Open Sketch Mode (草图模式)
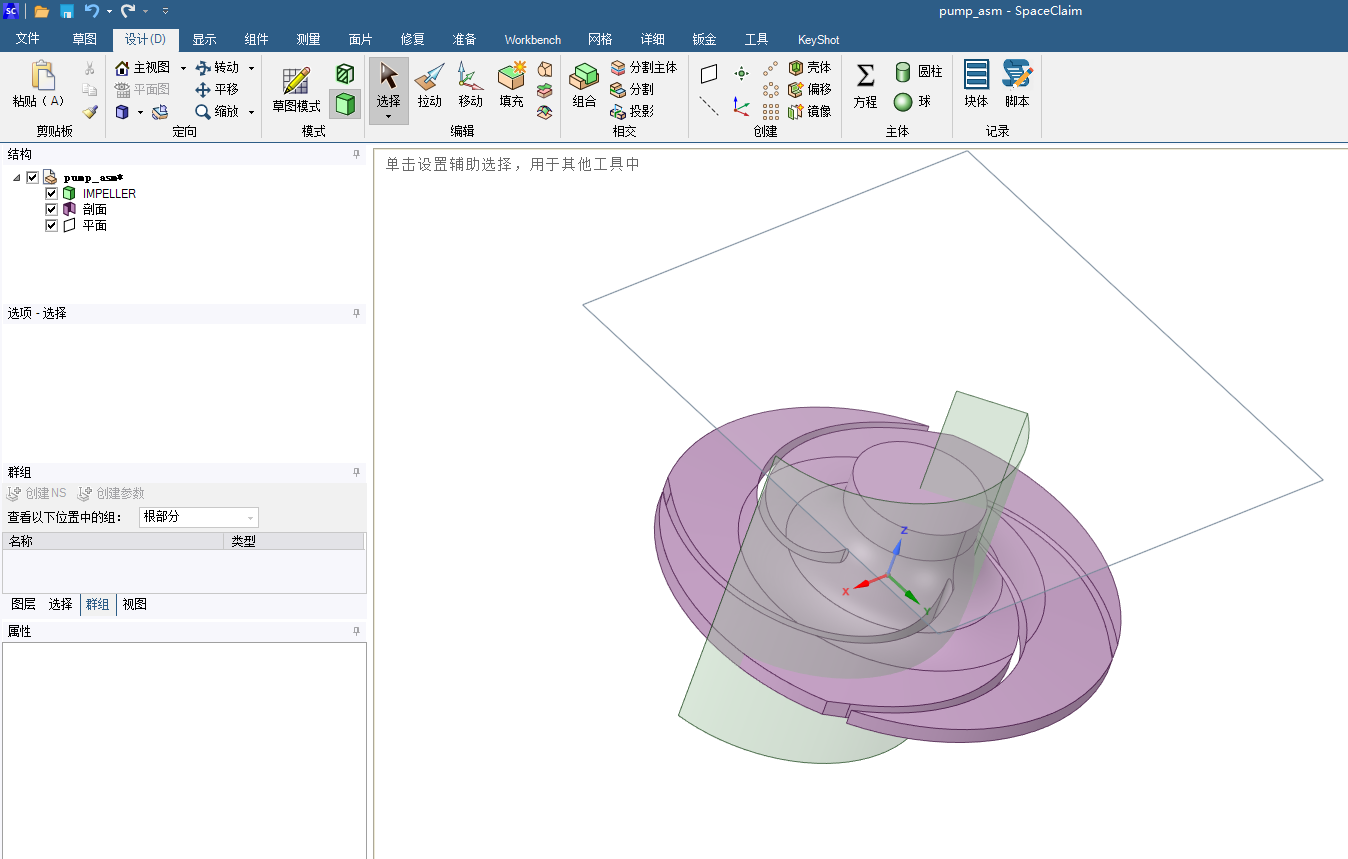Viewport: 1348px width, 859px height. point(296,89)
